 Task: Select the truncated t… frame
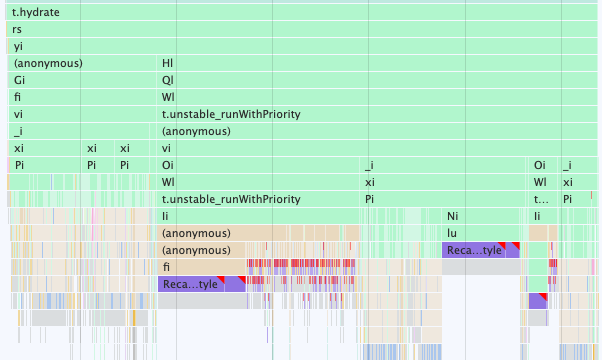(543, 199)
